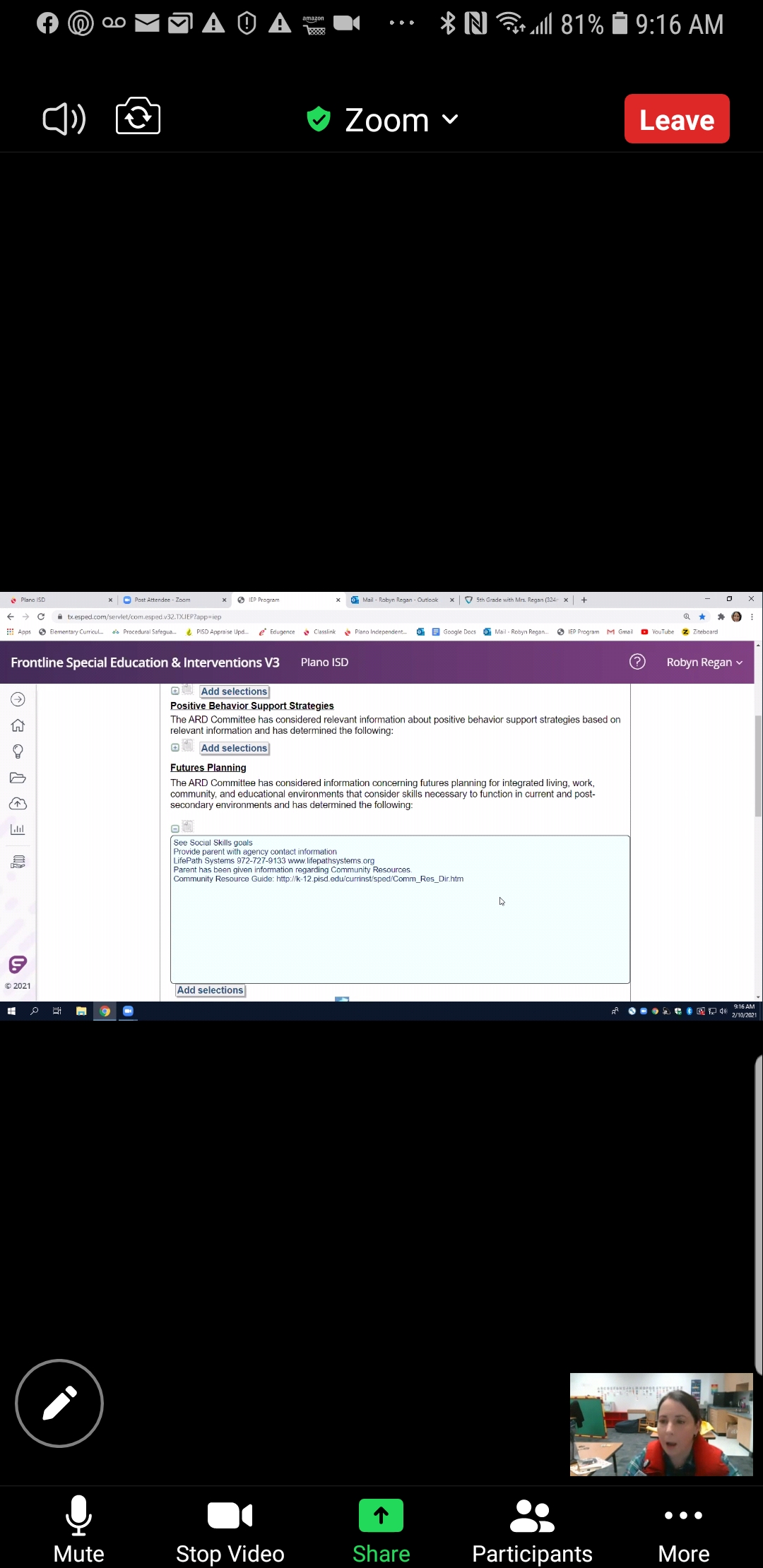
Task: Click the home icon in Frontline sidebar
Action: tap(18, 725)
